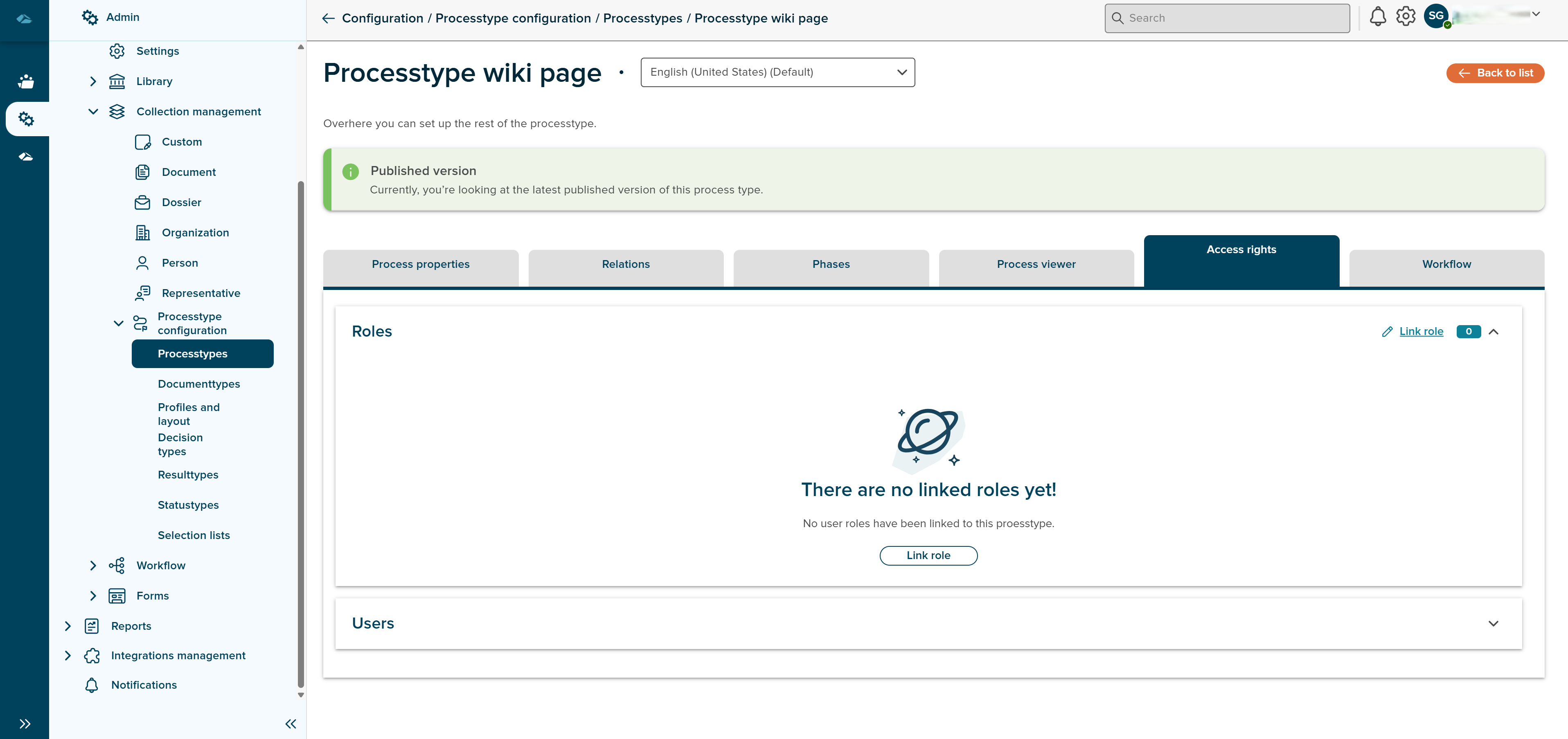Expand the Users section
Viewport: 1568px width, 739px height.
tap(1494, 623)
